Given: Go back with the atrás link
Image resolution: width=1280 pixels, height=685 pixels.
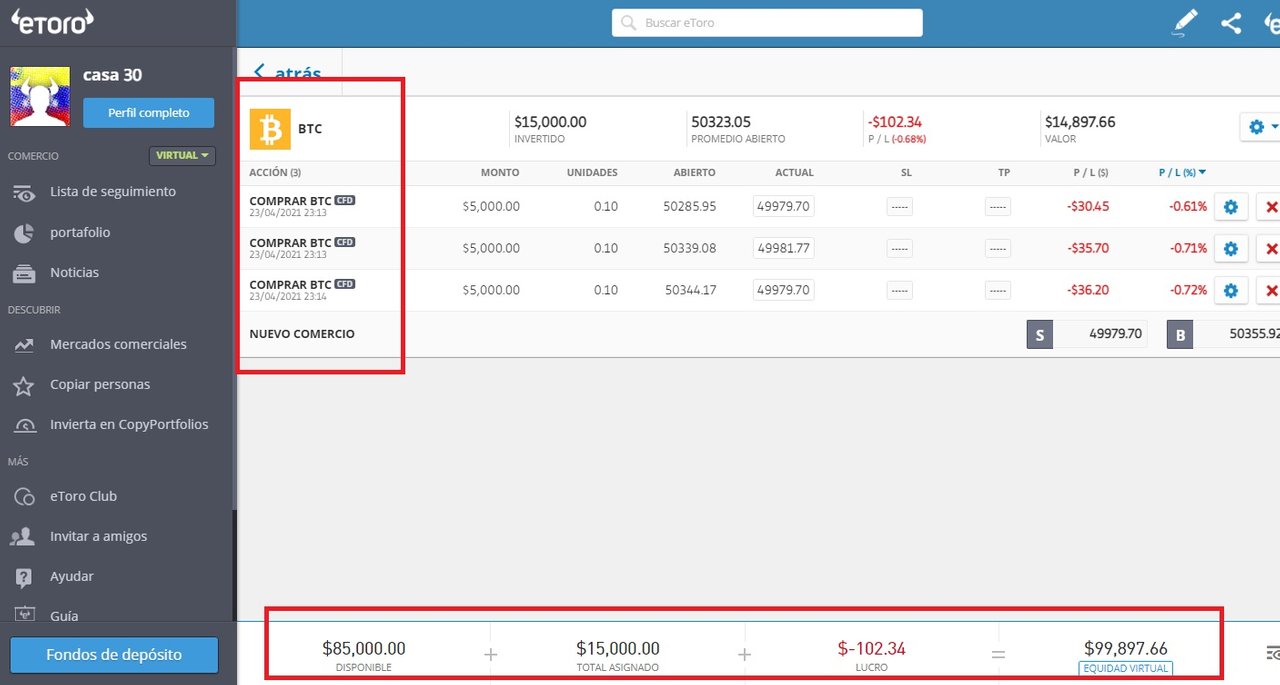Looking at the screenshot, I should click(x=288, y=72).
